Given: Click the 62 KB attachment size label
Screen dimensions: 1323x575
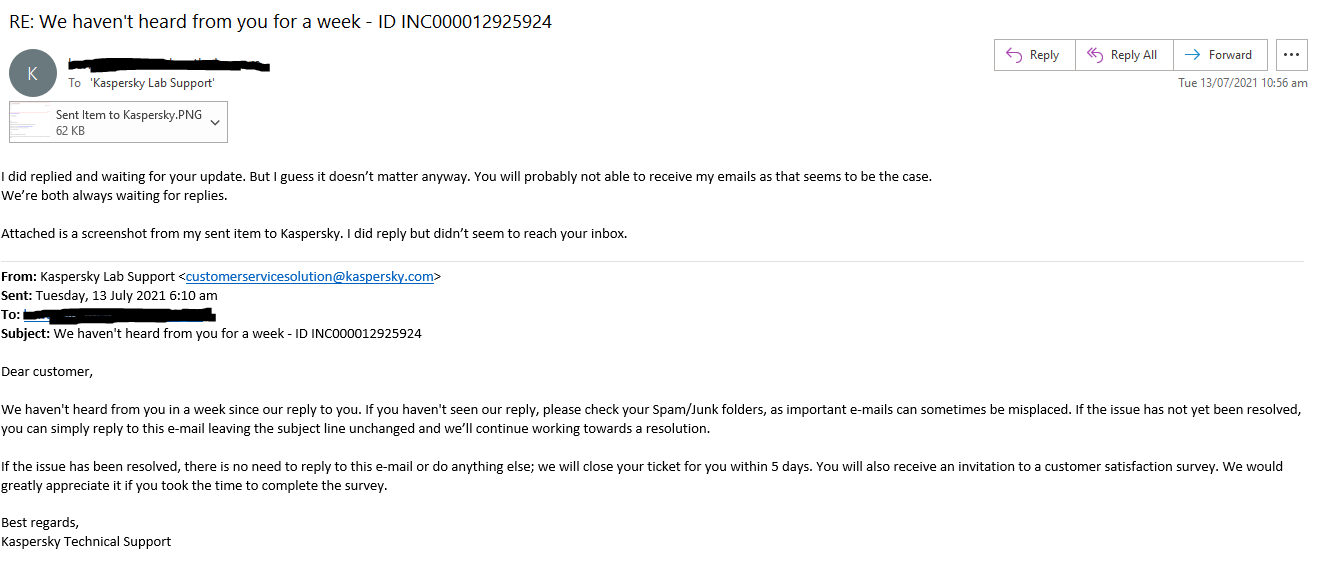Looking at the screenshot, I should [70, 131].
